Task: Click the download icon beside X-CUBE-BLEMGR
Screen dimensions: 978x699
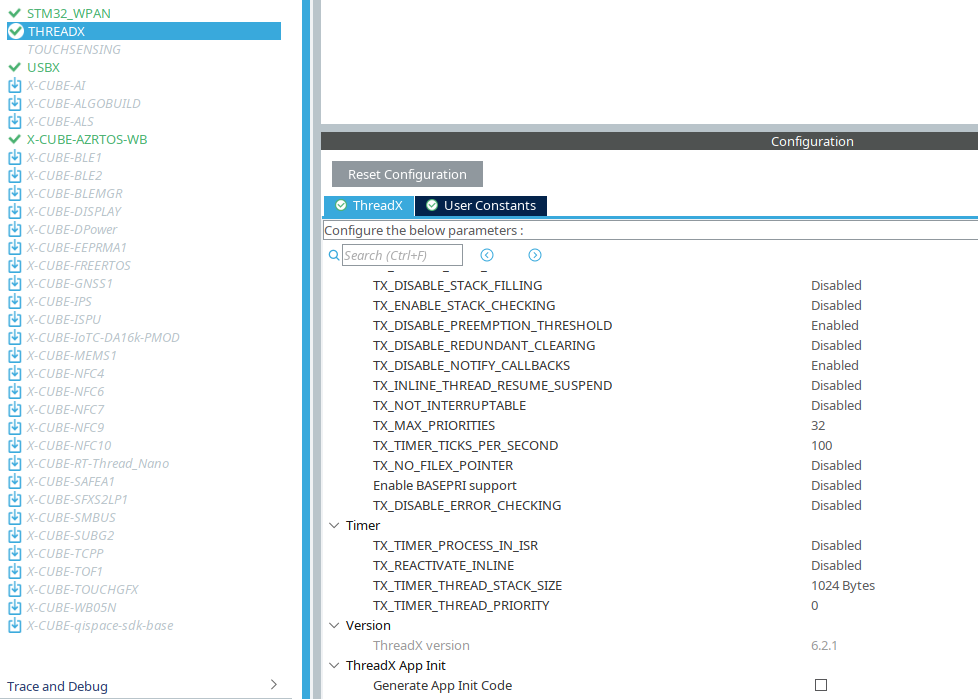Action: pyautogui.click(x=15, y=194)
